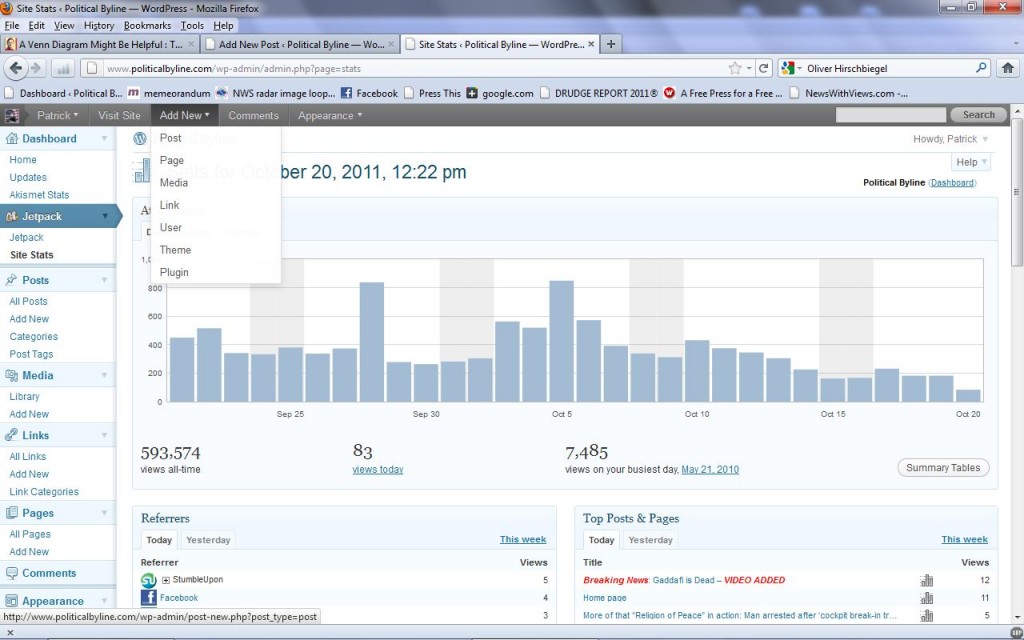This screenshot has width=1024, height=640.
Task: Click the bookmark star in address bar
Action: (735, 68)
